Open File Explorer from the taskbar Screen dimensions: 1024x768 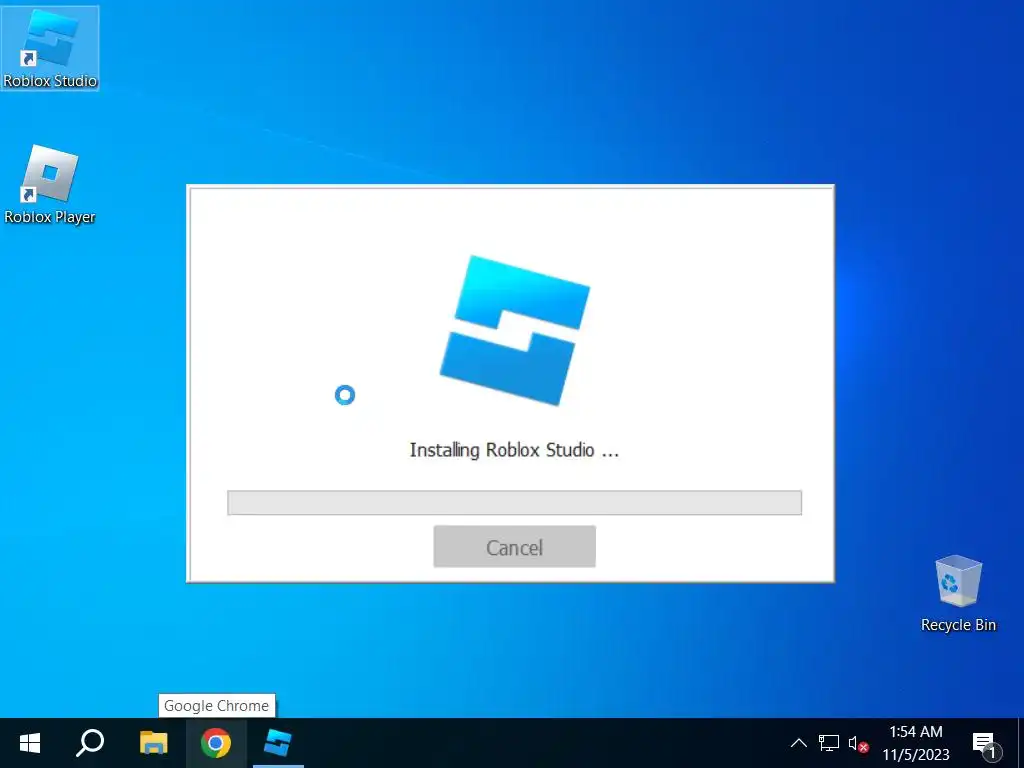point(153,743)
